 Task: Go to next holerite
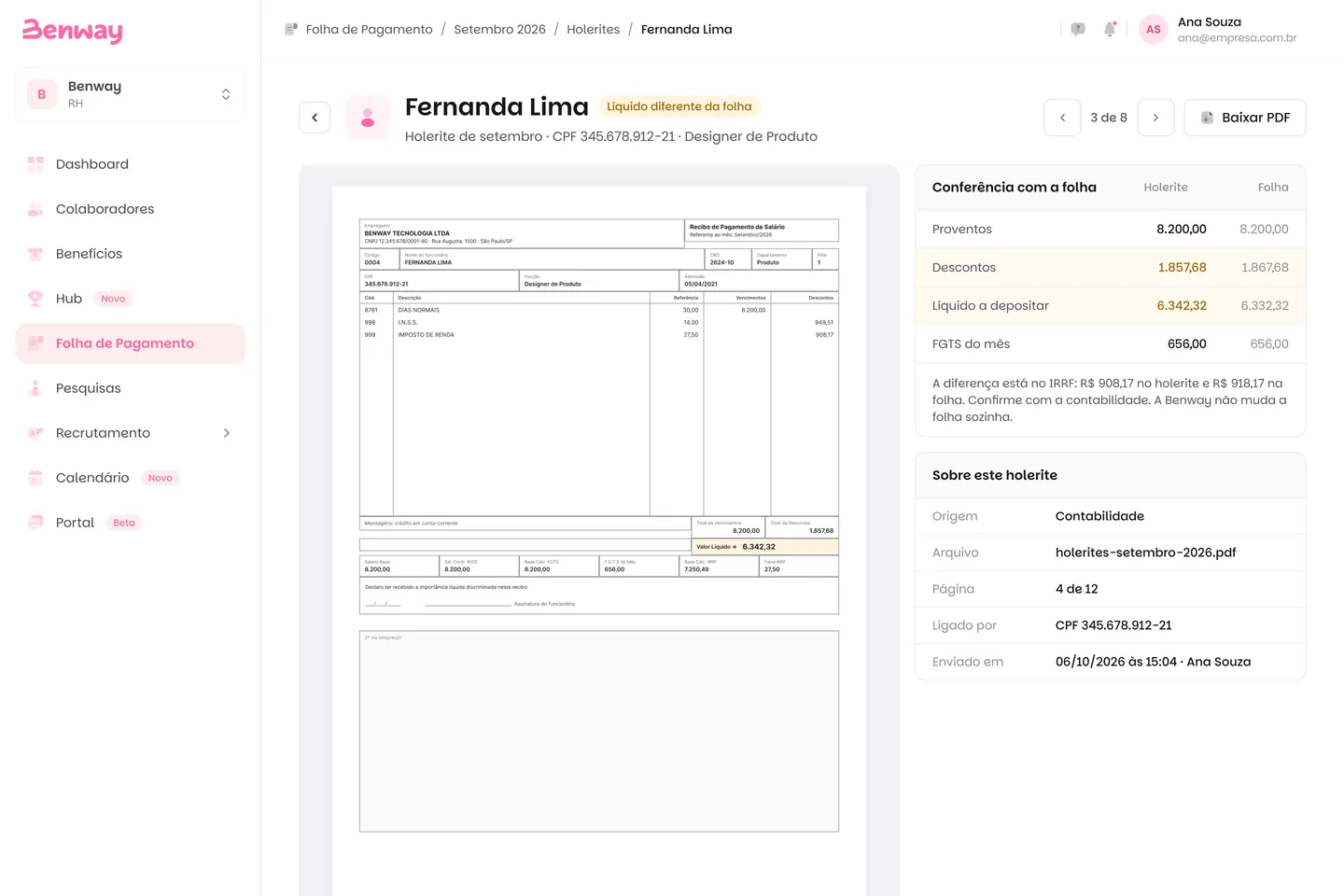pos(1155,118)
